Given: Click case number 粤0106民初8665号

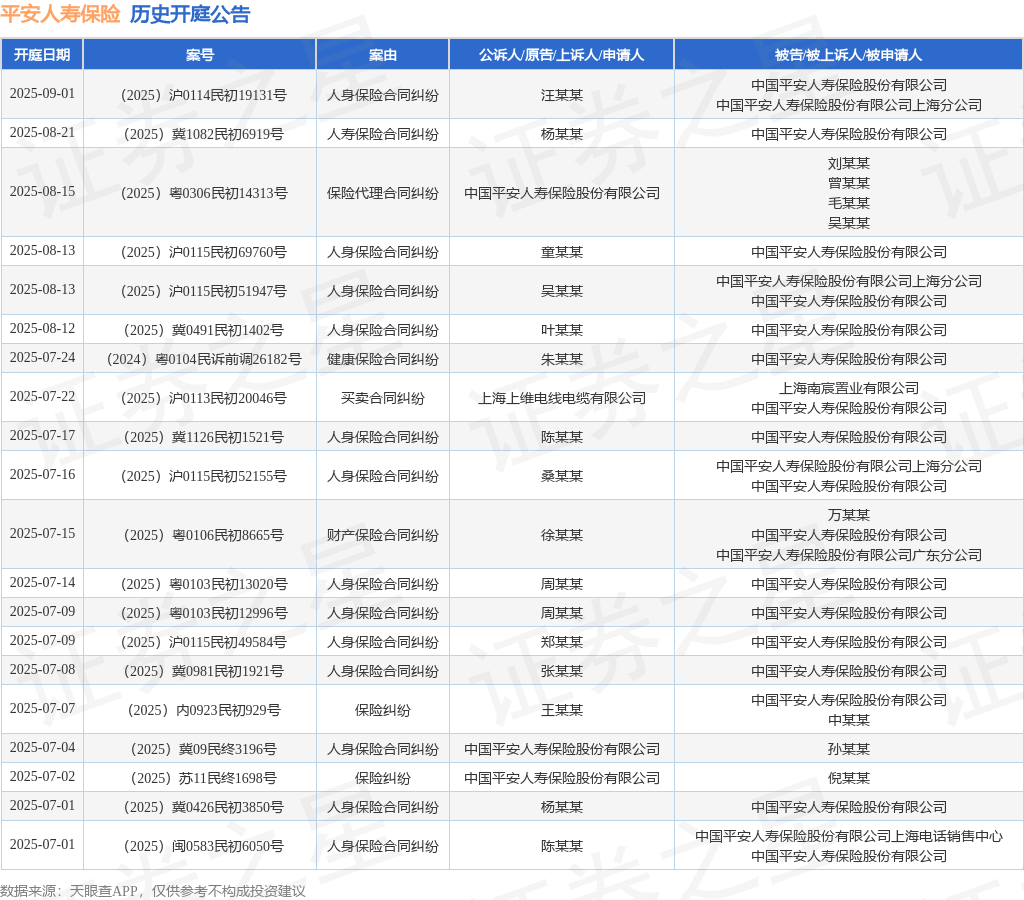Looking at the screenshot, I should tap(204, 536).
